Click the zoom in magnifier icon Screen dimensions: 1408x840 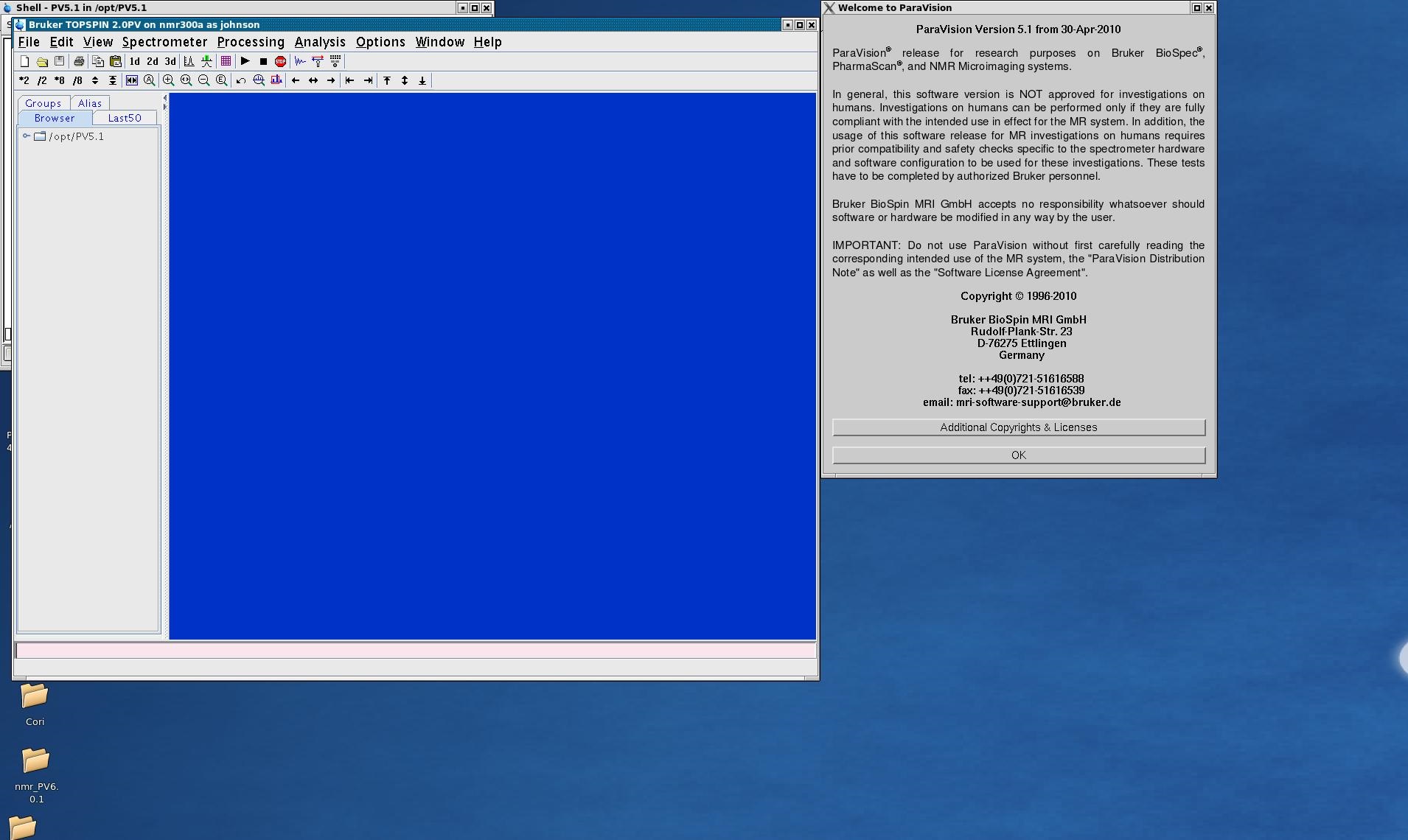coord(169,81)
